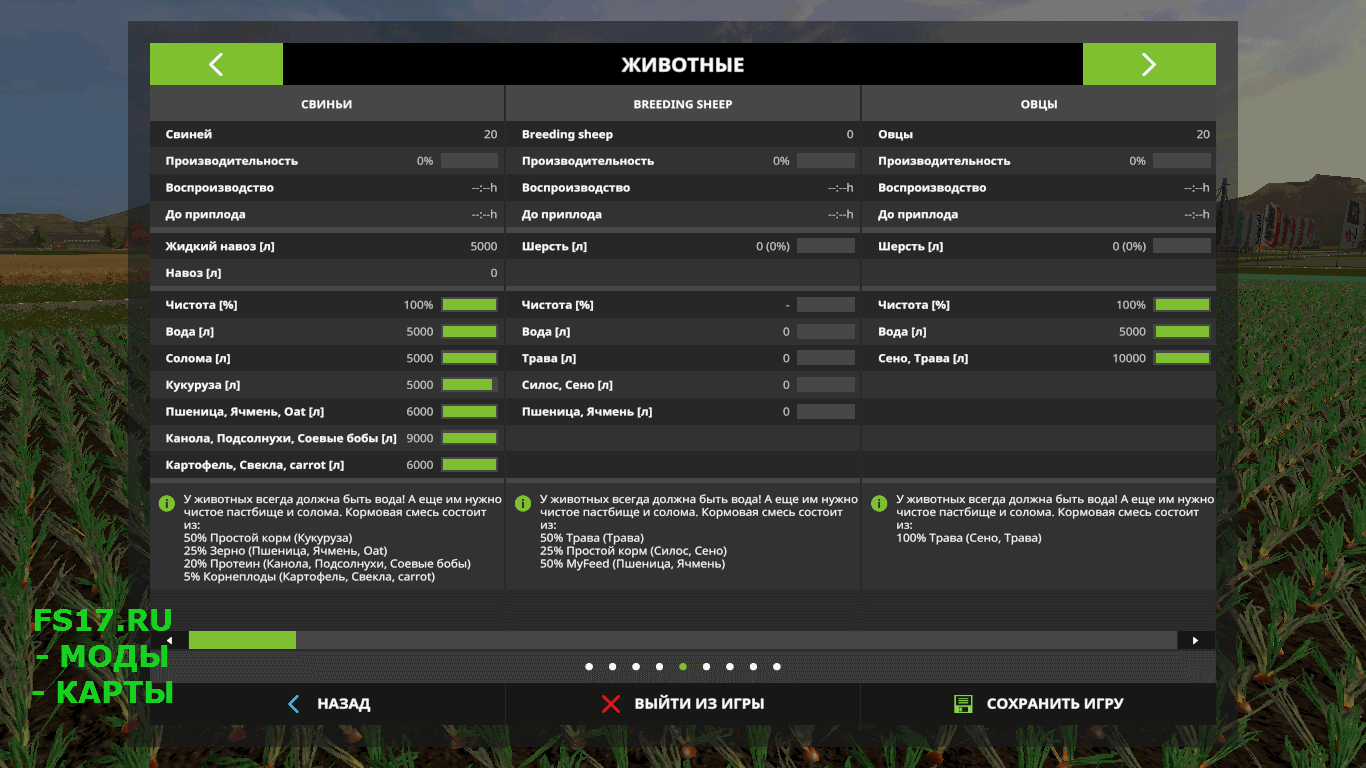Click the green horizontal scrollbar thumb
Viewport: 1366px width, 768px height.
click(x=242, y=640)
